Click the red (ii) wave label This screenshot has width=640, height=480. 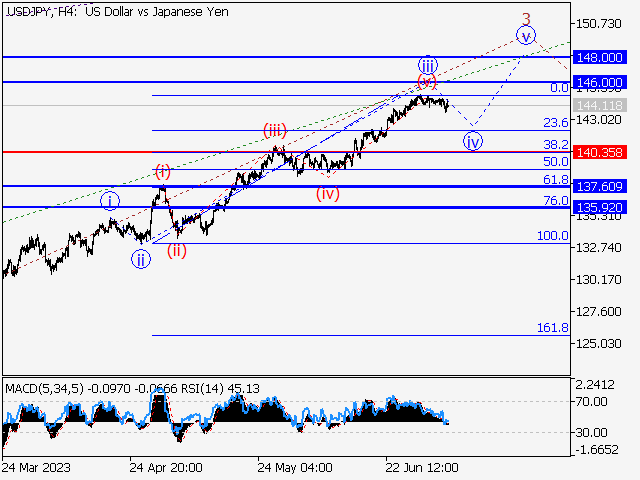[x=176, y=250]
